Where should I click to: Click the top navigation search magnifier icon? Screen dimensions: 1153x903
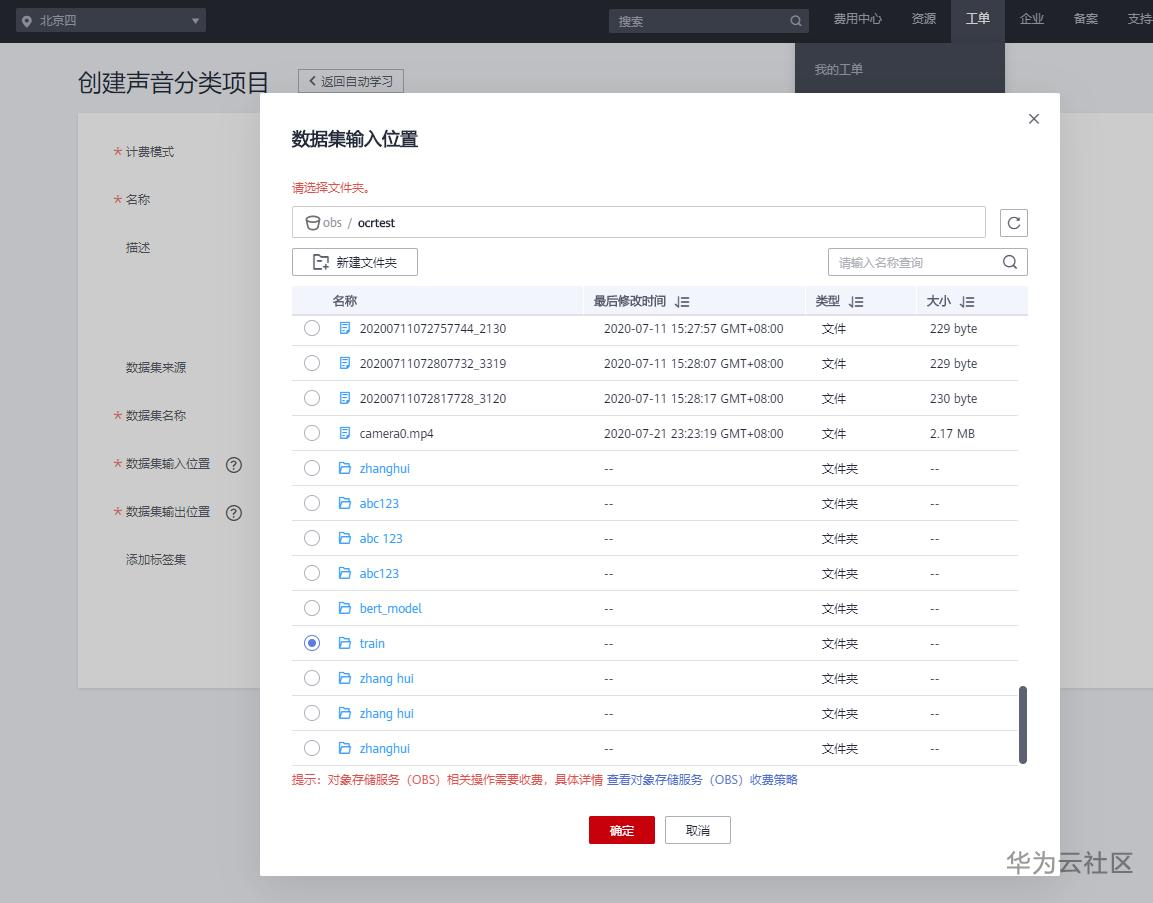[x=796, y=21]
